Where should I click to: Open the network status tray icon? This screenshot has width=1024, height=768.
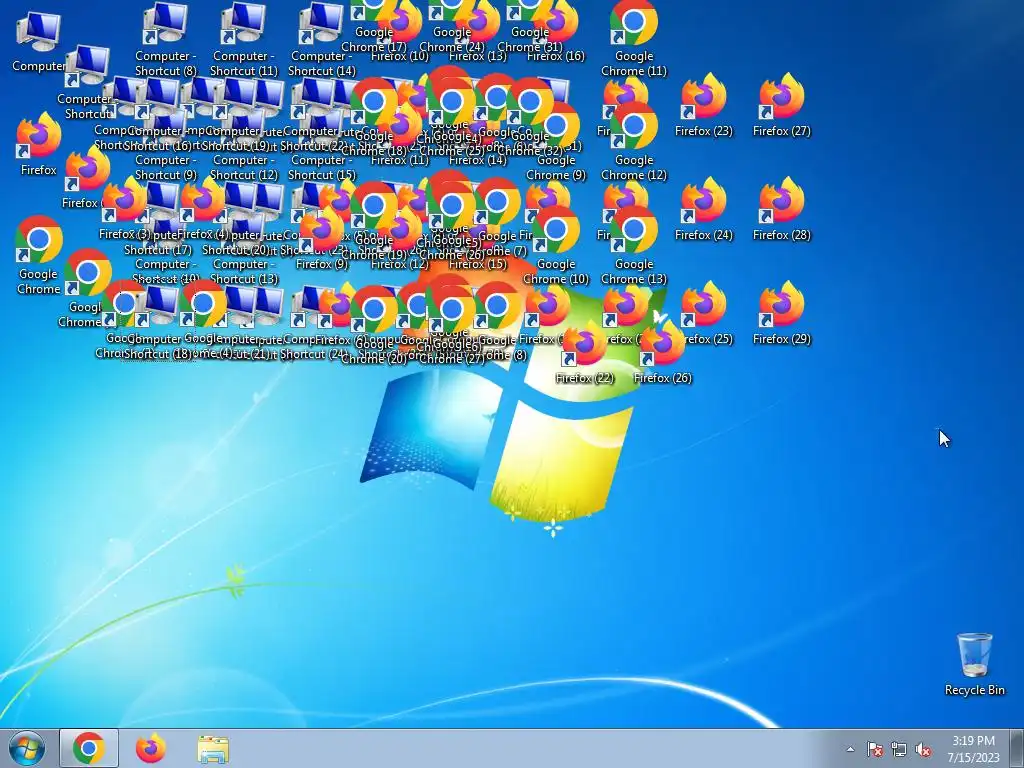tap(899, 749)
